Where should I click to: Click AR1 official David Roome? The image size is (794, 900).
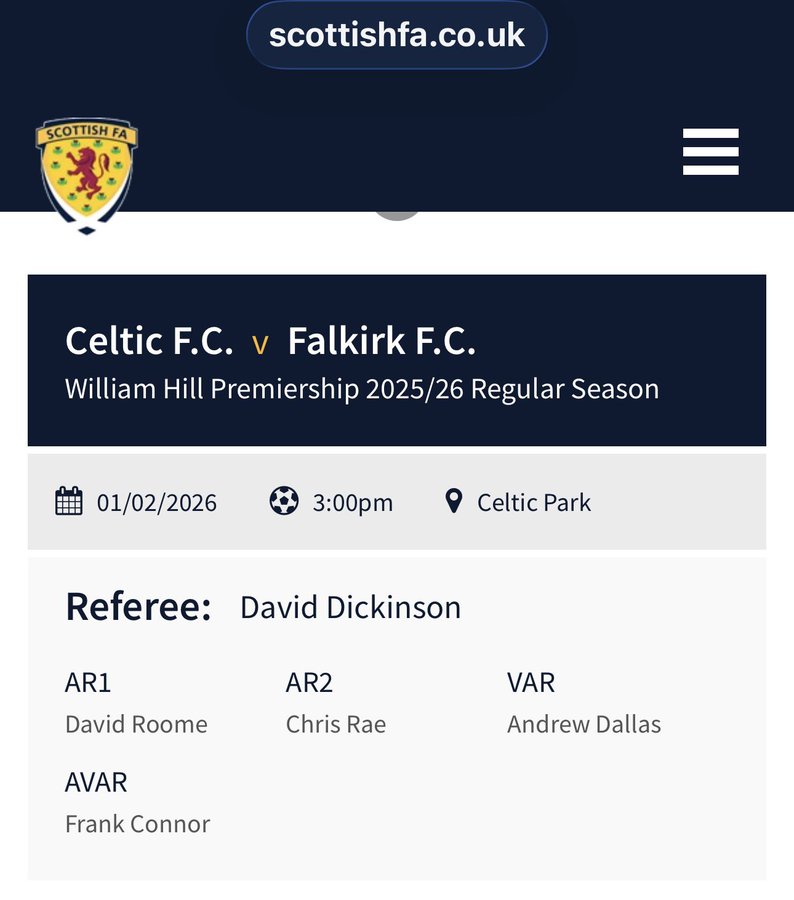pyautogui.click(x=136, y=724)
